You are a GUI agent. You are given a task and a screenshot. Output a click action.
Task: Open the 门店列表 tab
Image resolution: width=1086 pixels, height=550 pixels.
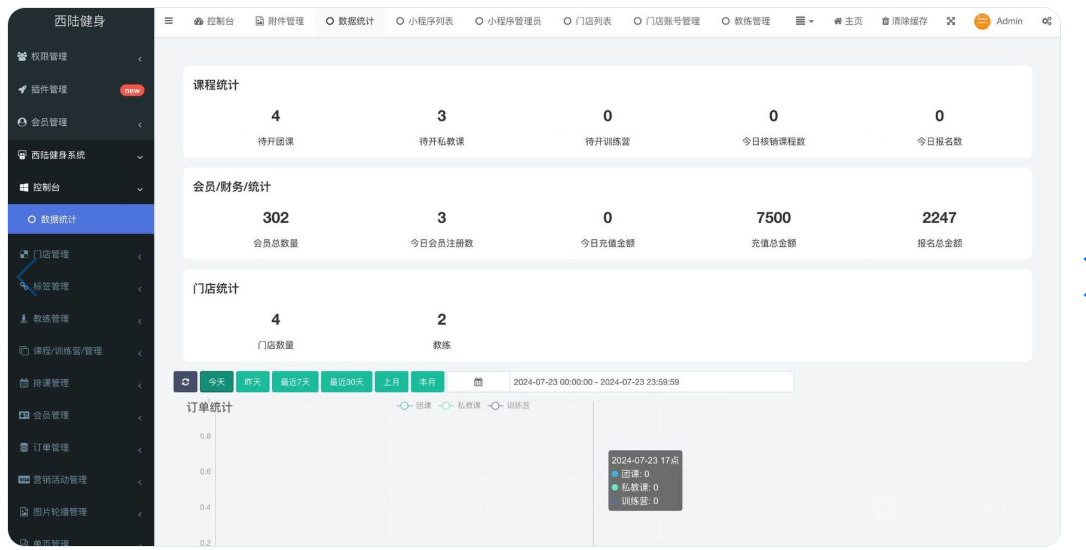pos(587,21)
